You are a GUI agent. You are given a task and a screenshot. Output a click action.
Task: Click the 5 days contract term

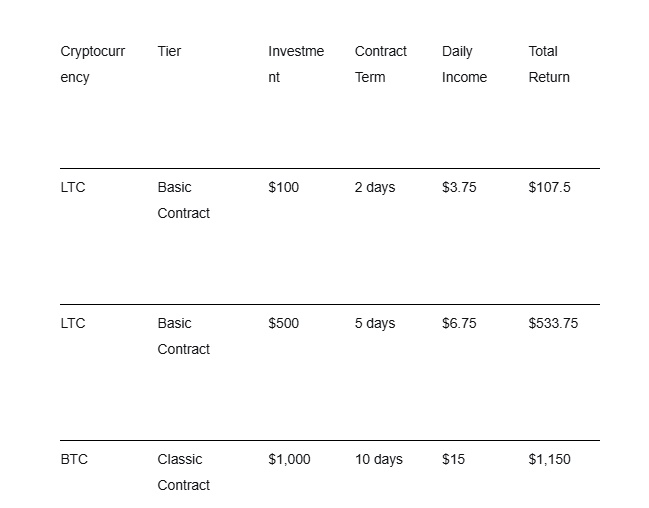pyautogui.click(x=374, y=323)
